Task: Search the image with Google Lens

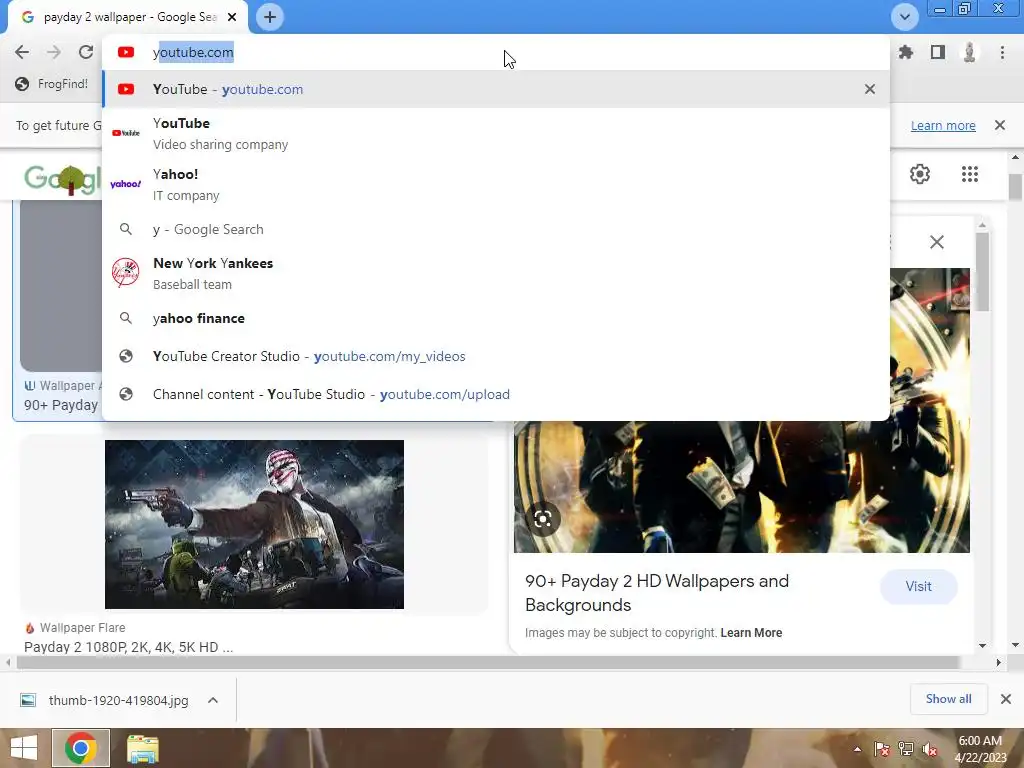Action: (x=543, y=519)
